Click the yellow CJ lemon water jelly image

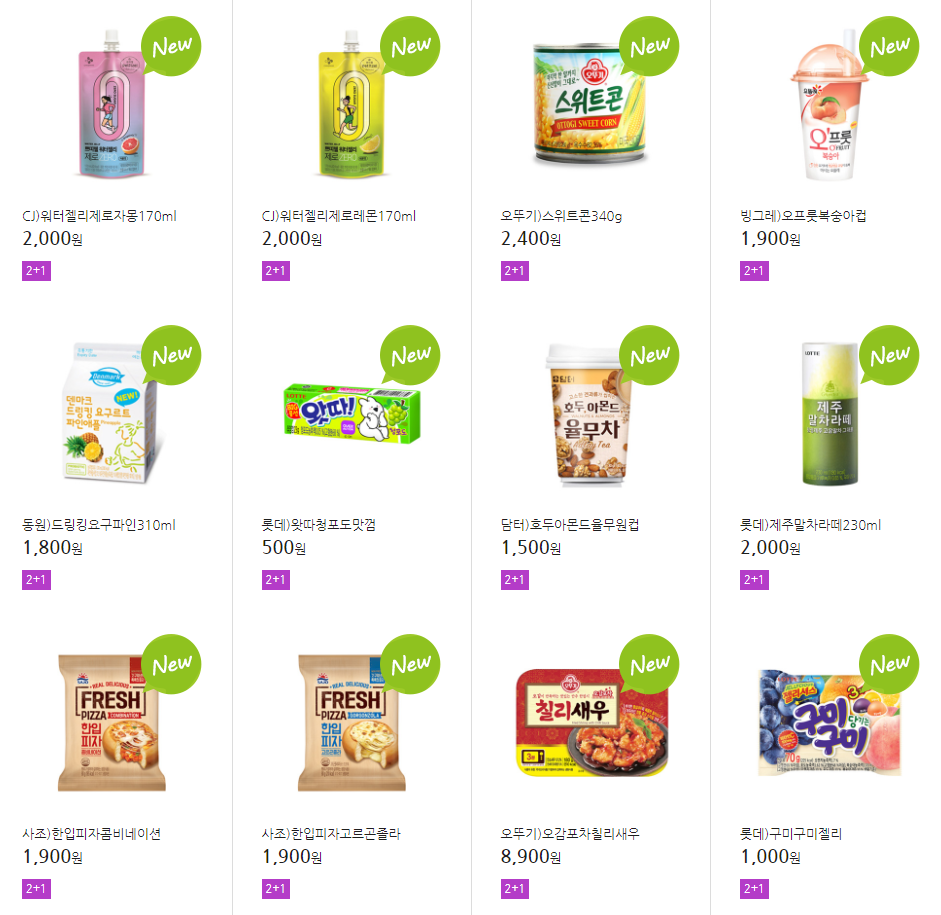point(351,104)
